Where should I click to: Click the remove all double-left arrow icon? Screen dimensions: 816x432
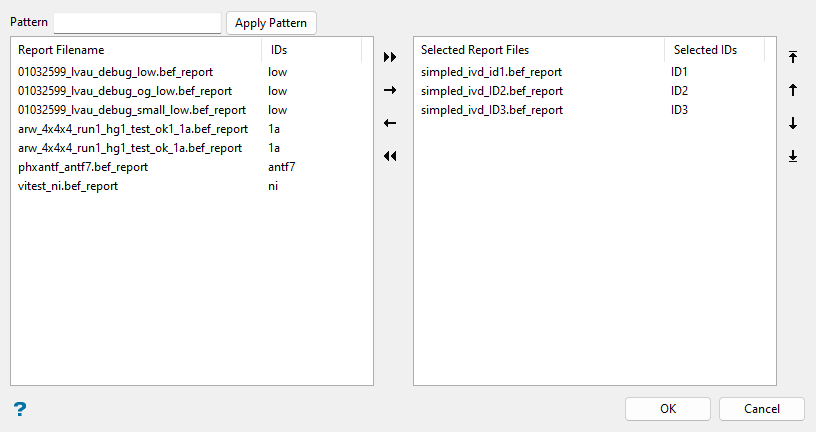tap(390, 156)
